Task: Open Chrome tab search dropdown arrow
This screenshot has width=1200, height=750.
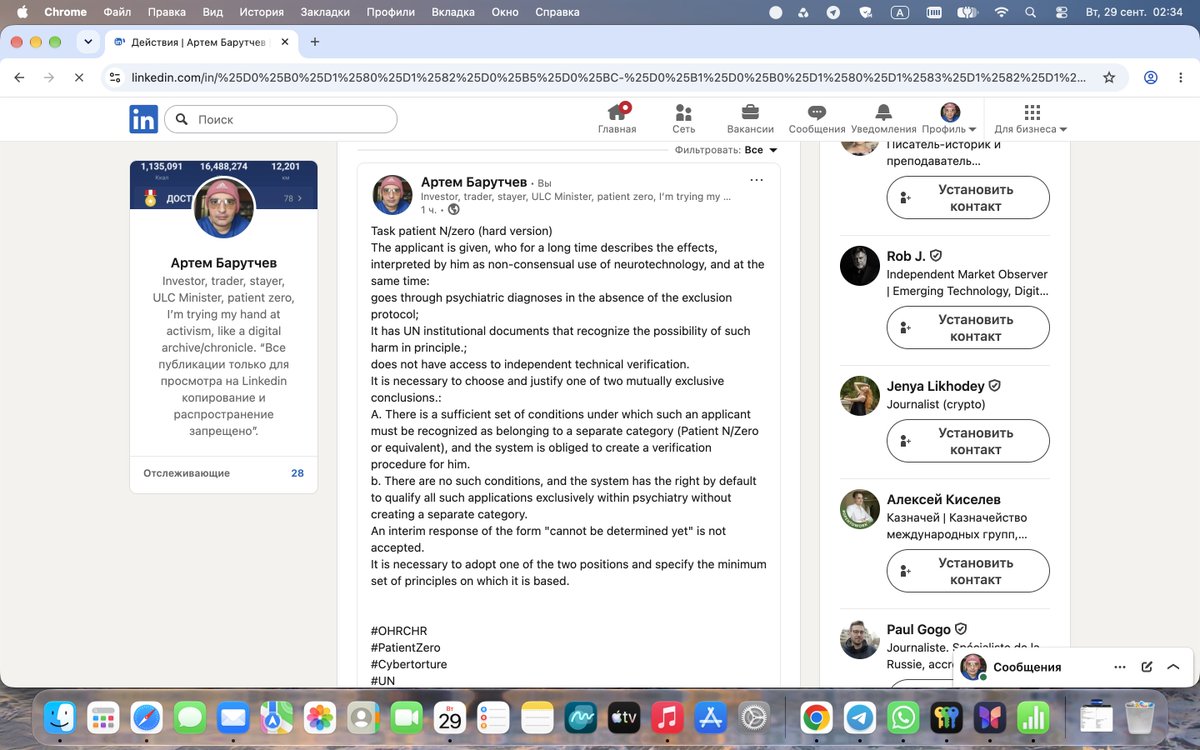Action: coord(88,42)
